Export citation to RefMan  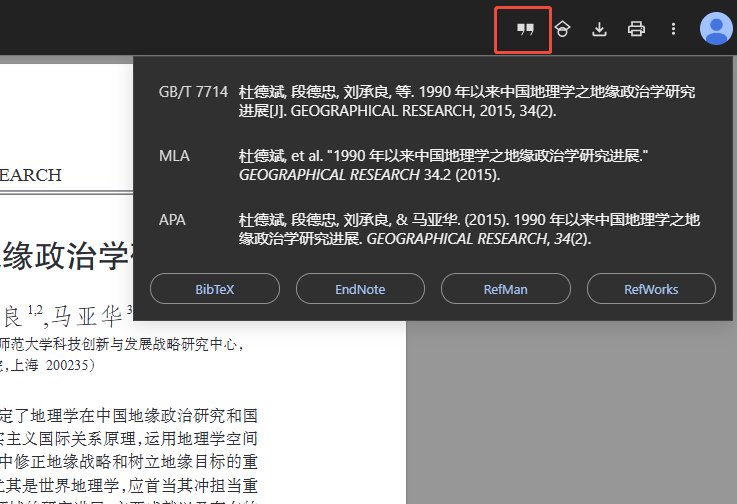(506, 289)
